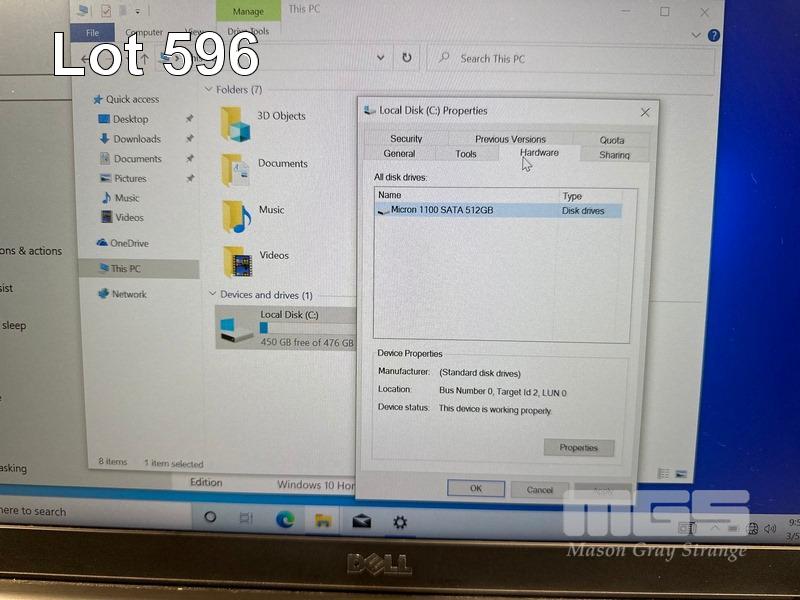The height and width of the screenshot is (600, 800).
Task: Launch Microsoft Edge from the taskbar
Action: pyautogui.click(x=285, y=519)
